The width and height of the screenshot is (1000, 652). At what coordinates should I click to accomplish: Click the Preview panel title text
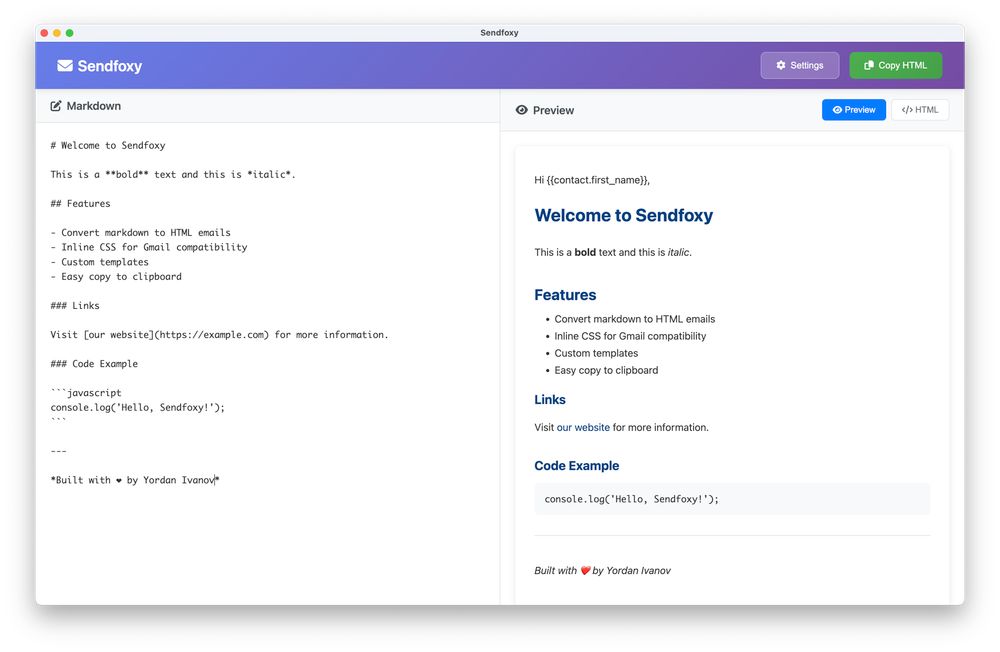pyautogui.click(x=554, y=110)
